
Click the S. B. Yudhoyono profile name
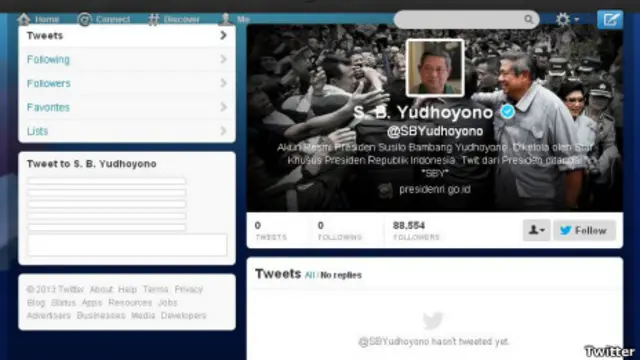pyautogui.click(x=423, y=112)
